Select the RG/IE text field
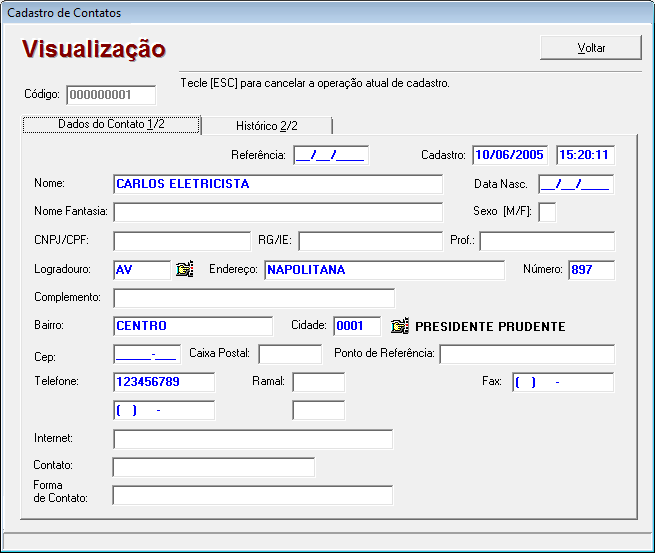This screenshot has width=655, height=553. [370, 241]
